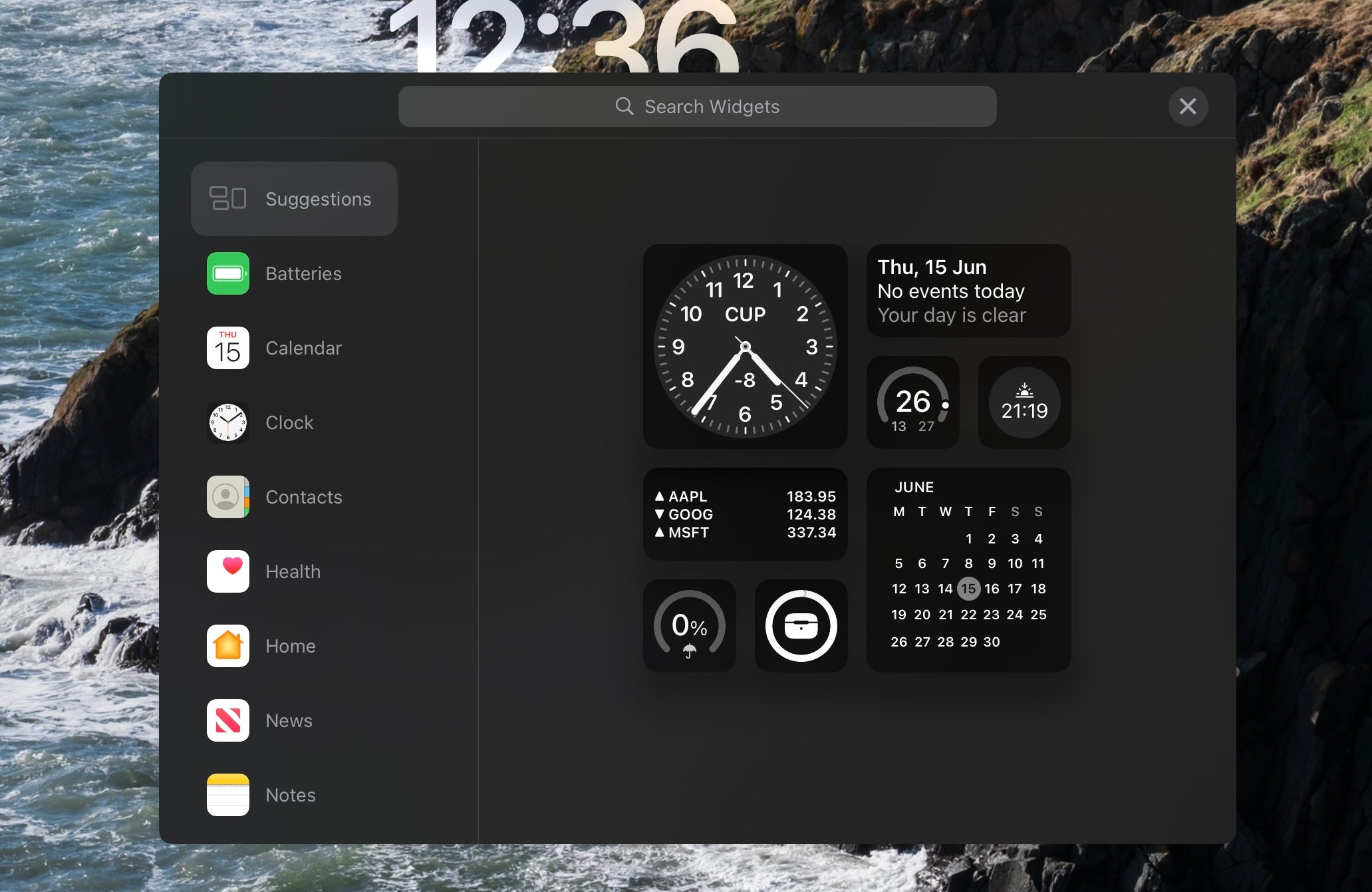Click the orange Home app icon
This screenshot has height=892, width=1372.
228,646
